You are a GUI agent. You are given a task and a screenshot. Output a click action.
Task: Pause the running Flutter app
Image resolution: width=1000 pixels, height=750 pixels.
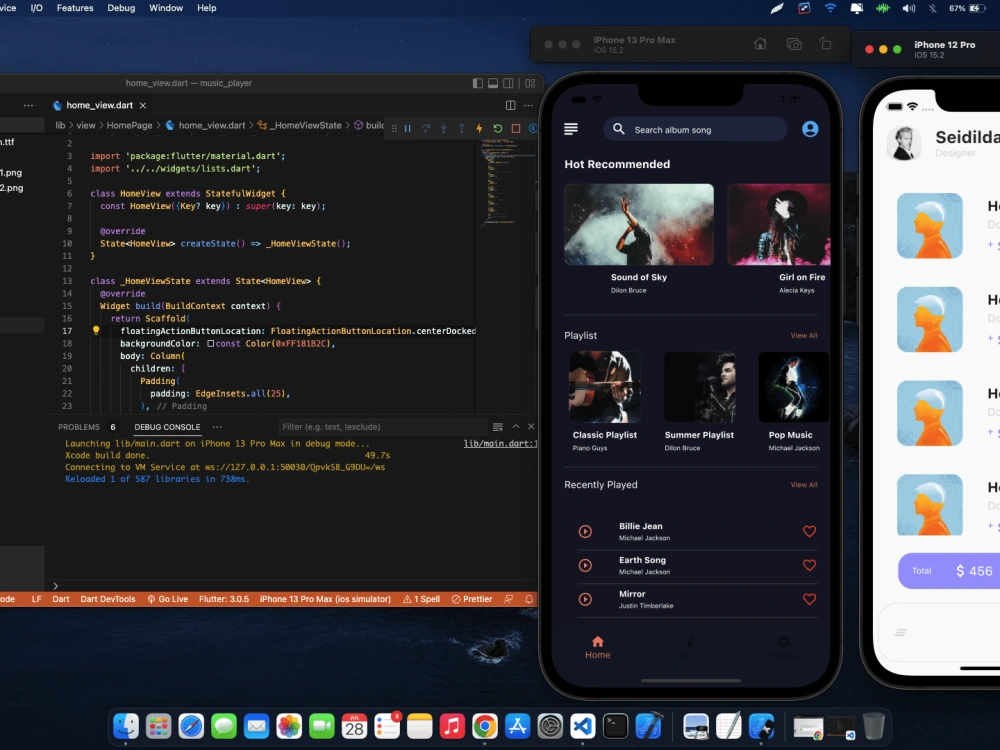(408, 128)
